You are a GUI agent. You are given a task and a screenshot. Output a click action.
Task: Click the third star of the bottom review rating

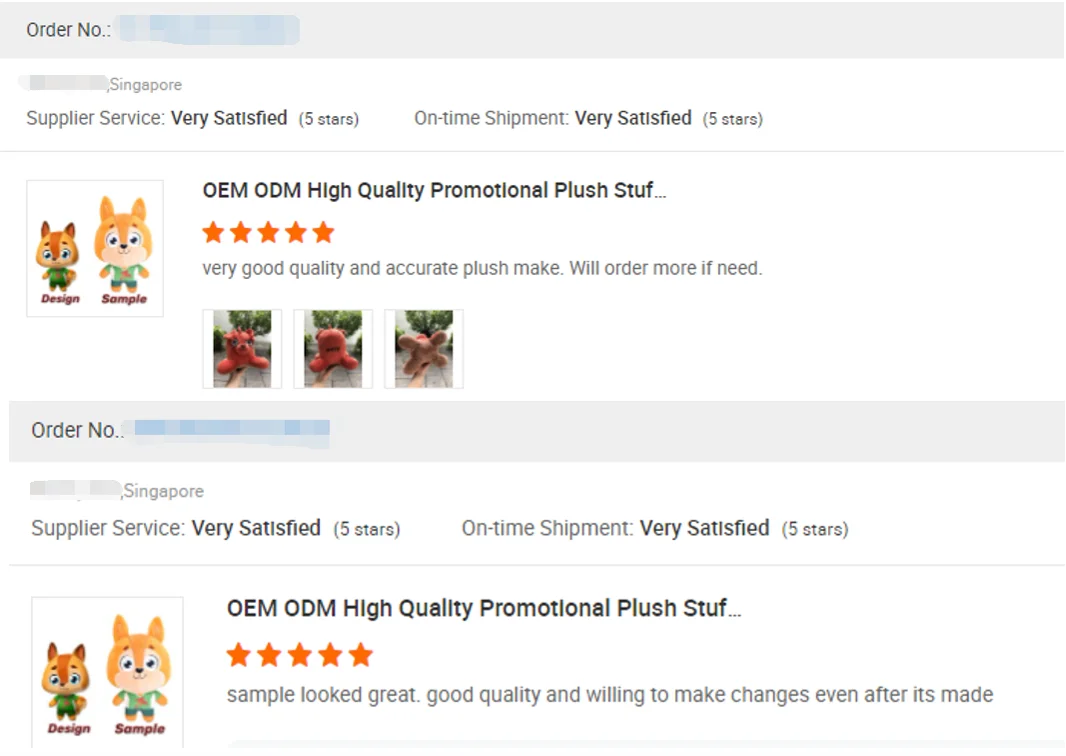point(300,655)
